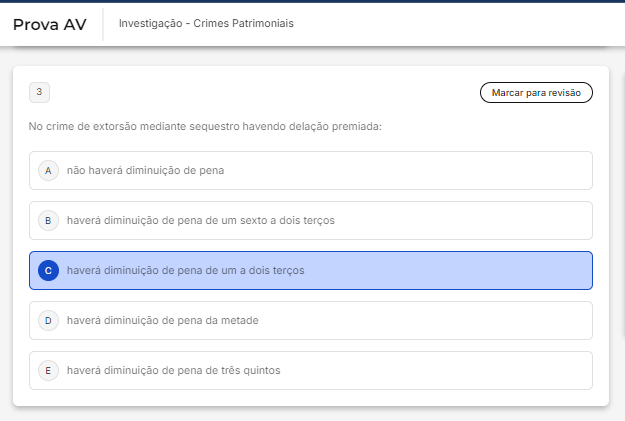Open 'Investigação - Crimes Patrimoniais' header label
The width and height of the screenshot is (625, 421).
[x=206, y=23]
